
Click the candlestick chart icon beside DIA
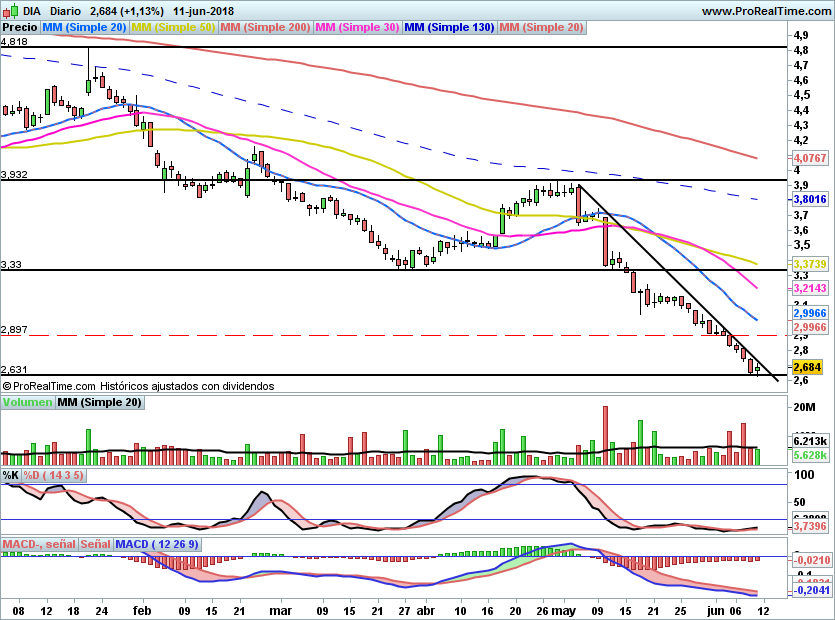[10, 11]
